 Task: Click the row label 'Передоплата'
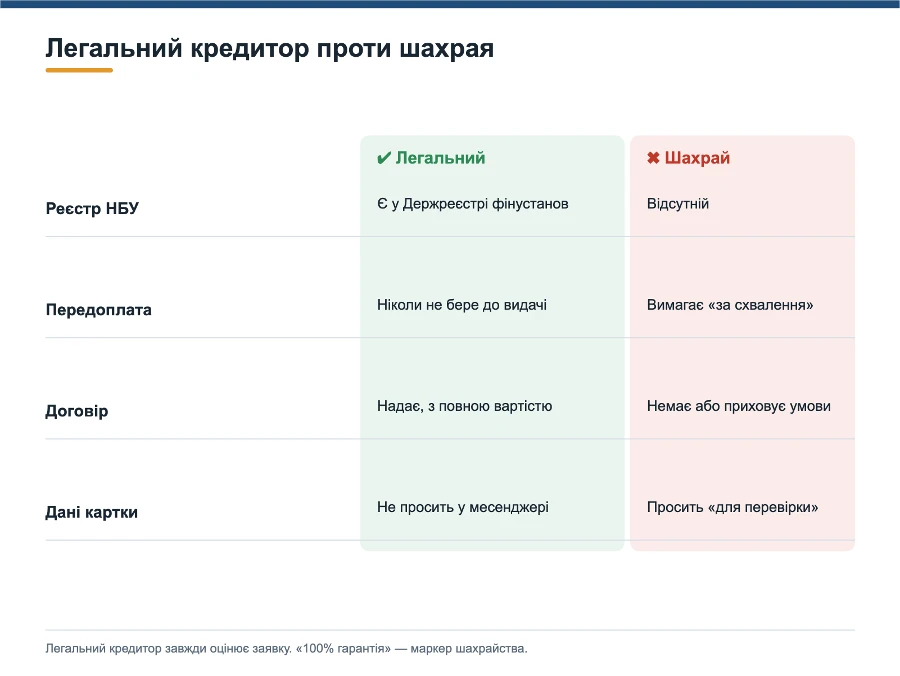point(99,310)
